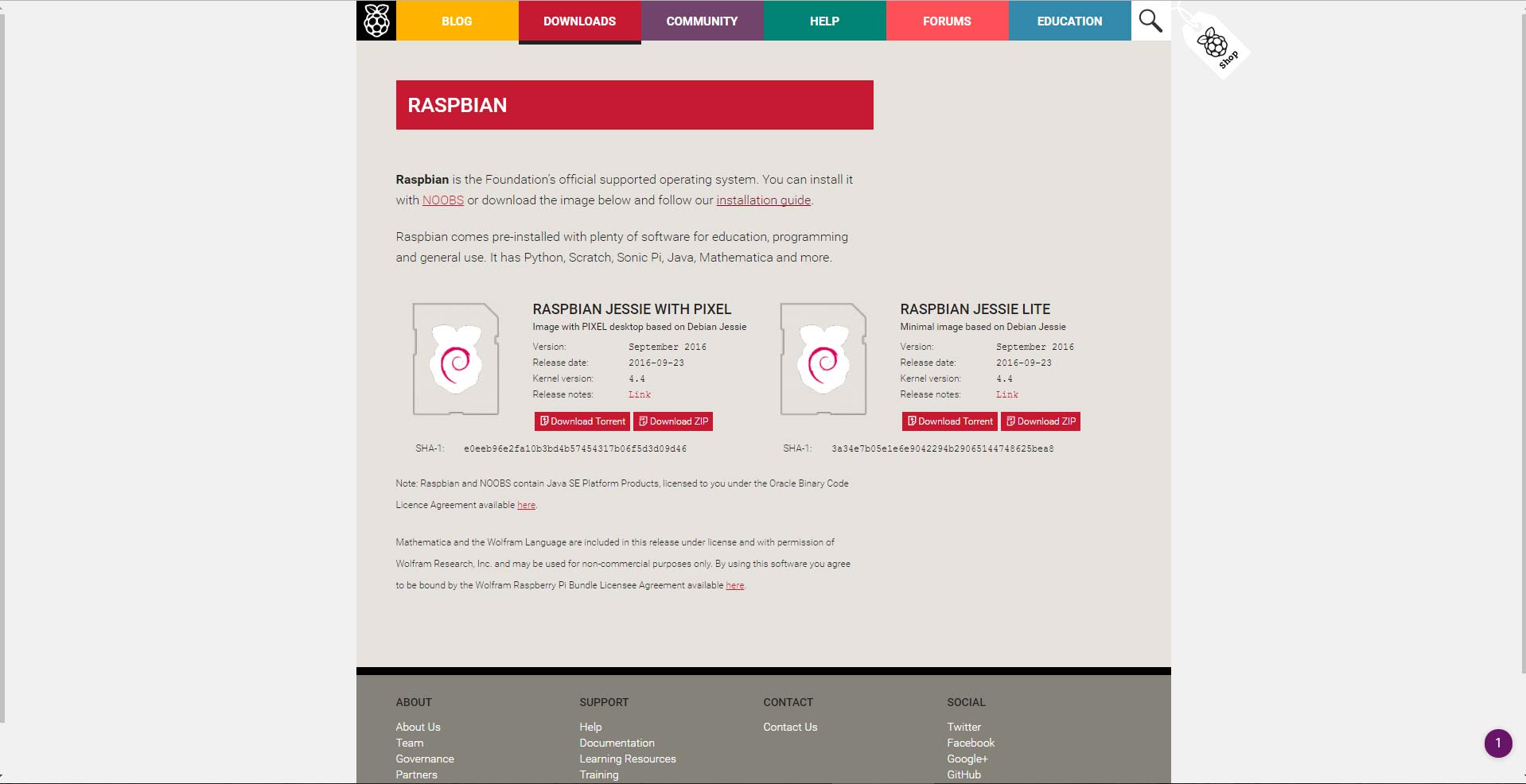
Task: Open the Wolfram Licensee Agreement 'here' link
Action: (x=735, y=585)
